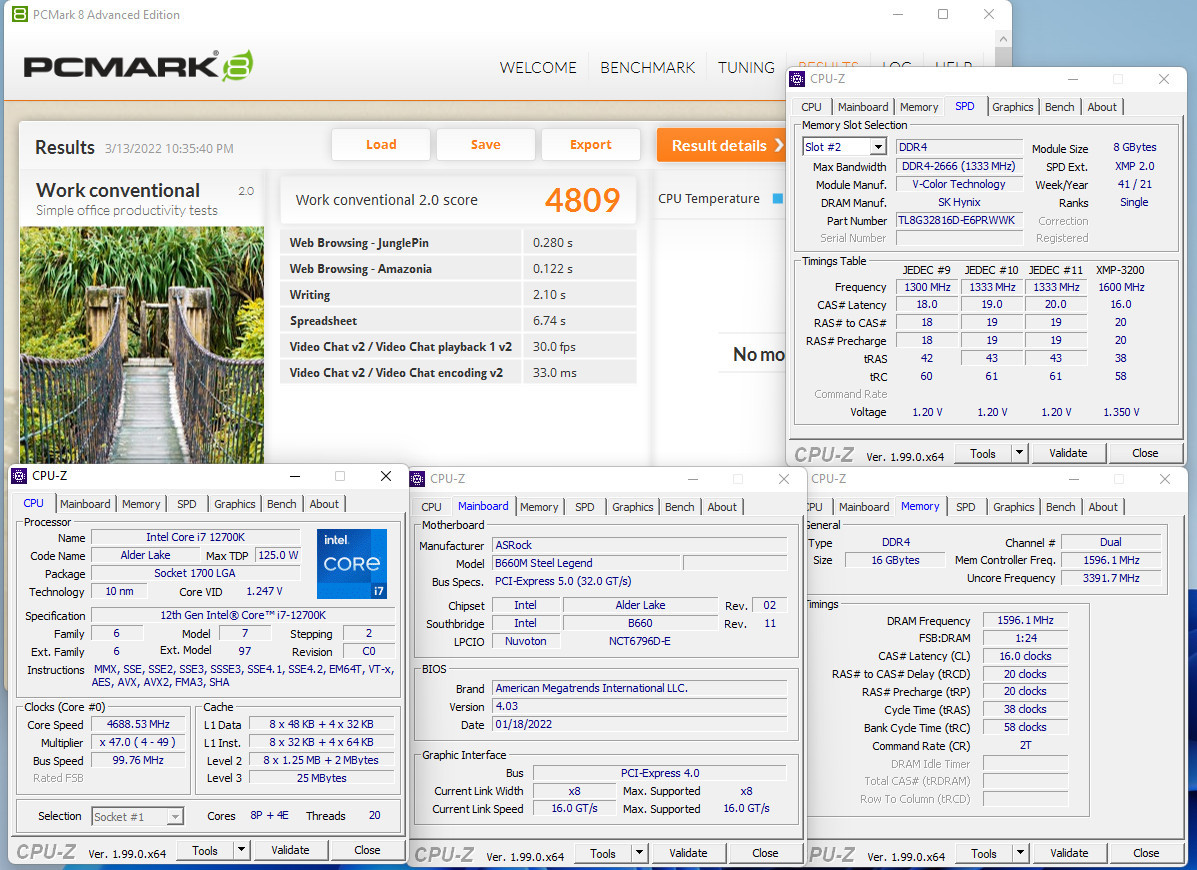This screenshot has height=870, width=1197.
Task: Click the Video Chat encoding v2 row
Action: click(458, 372)
